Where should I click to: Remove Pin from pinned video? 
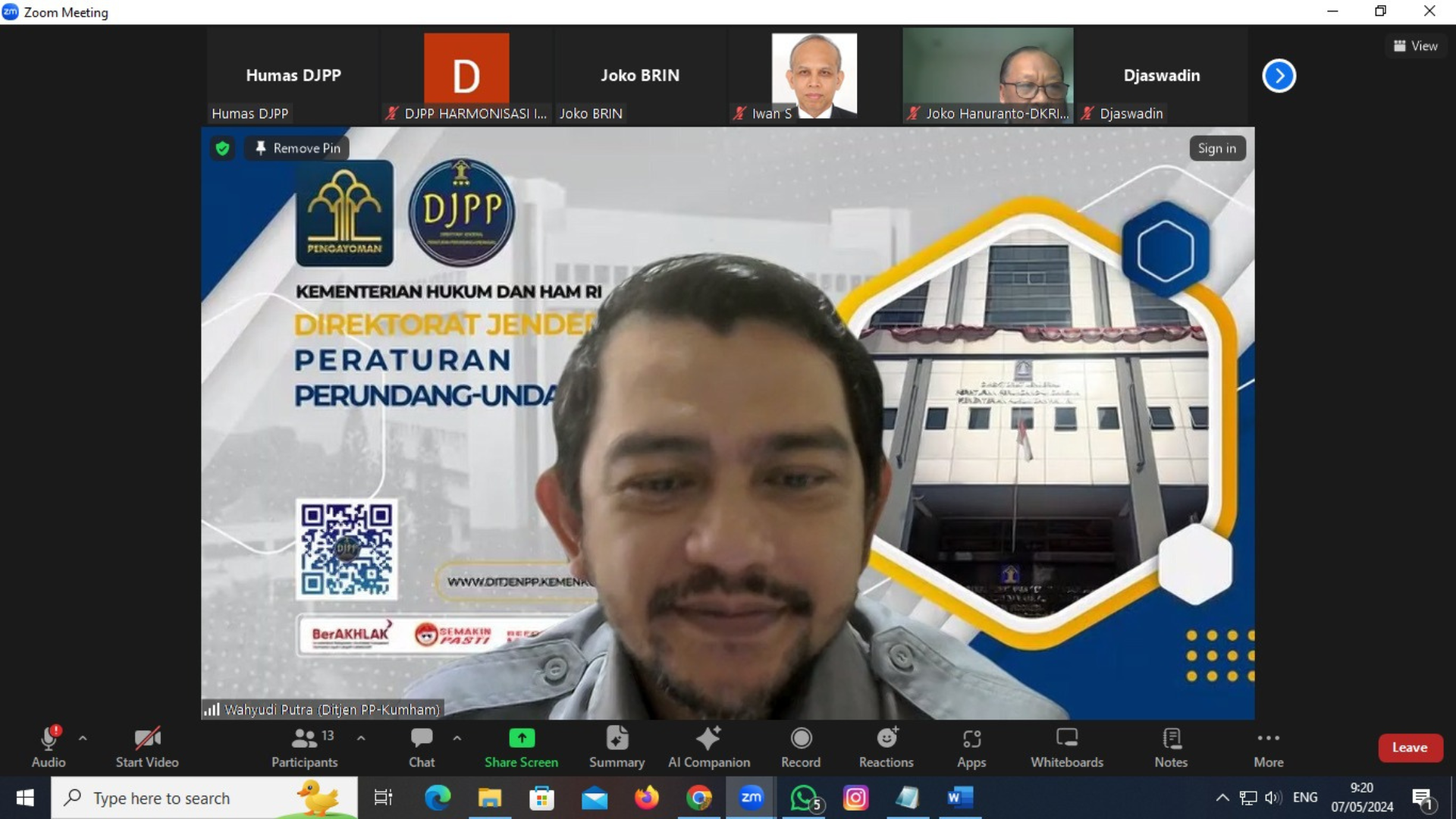297,148
